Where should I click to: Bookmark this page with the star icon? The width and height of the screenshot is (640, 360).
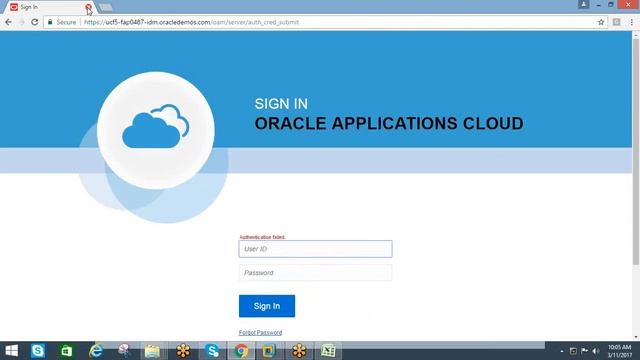601,22
